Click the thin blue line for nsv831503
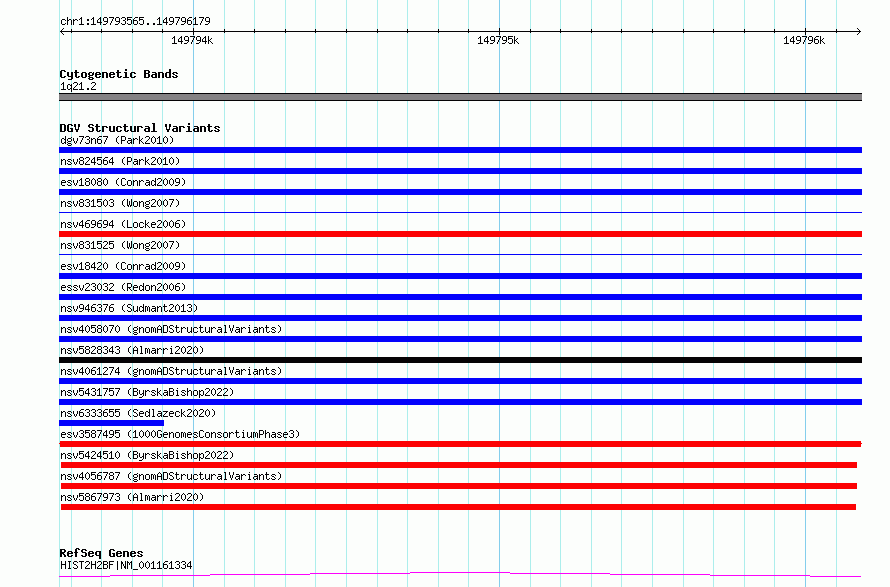This screenshot has width=890, height=587. (460, 212)
